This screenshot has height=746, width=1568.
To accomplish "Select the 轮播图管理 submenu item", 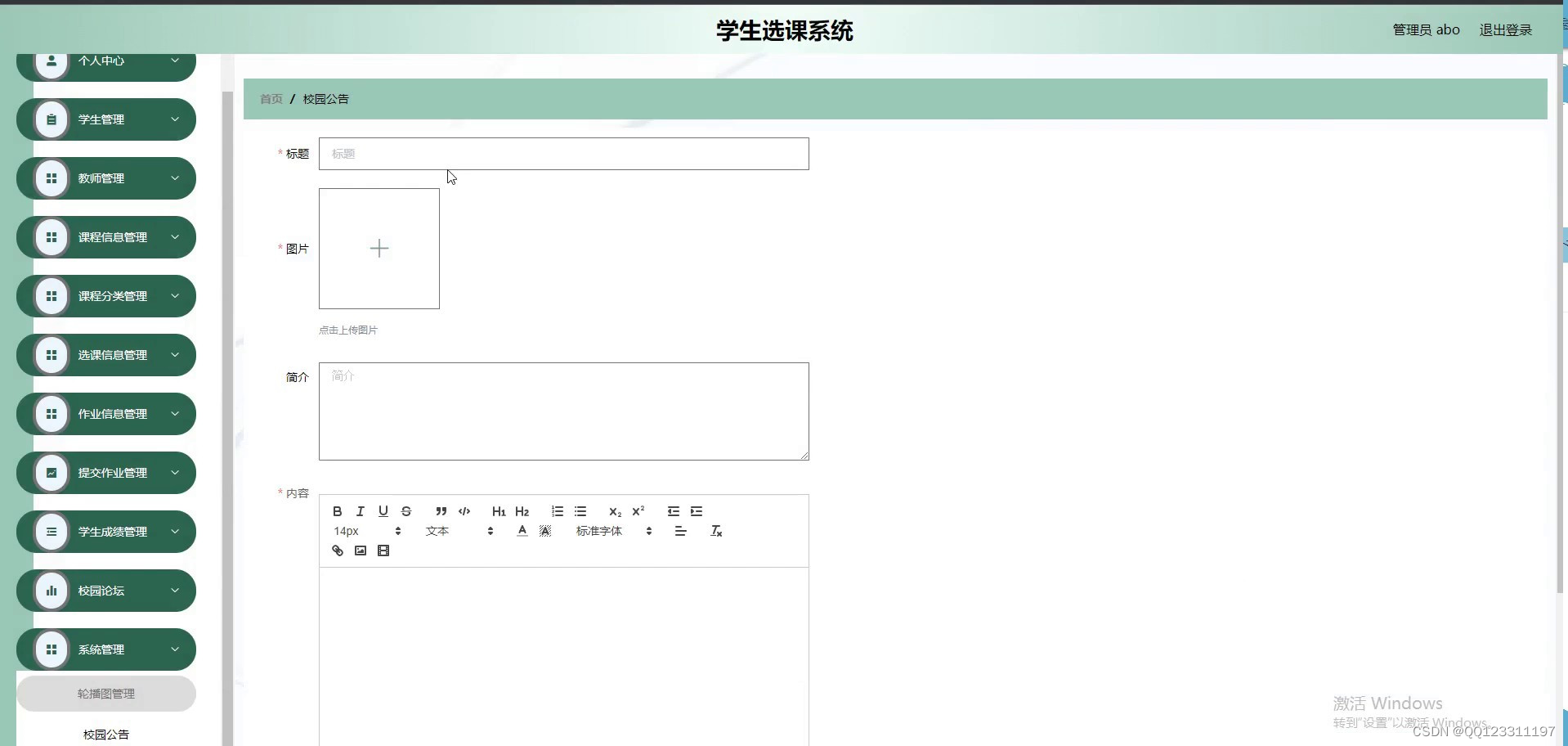I will click(x=106, y=694).
